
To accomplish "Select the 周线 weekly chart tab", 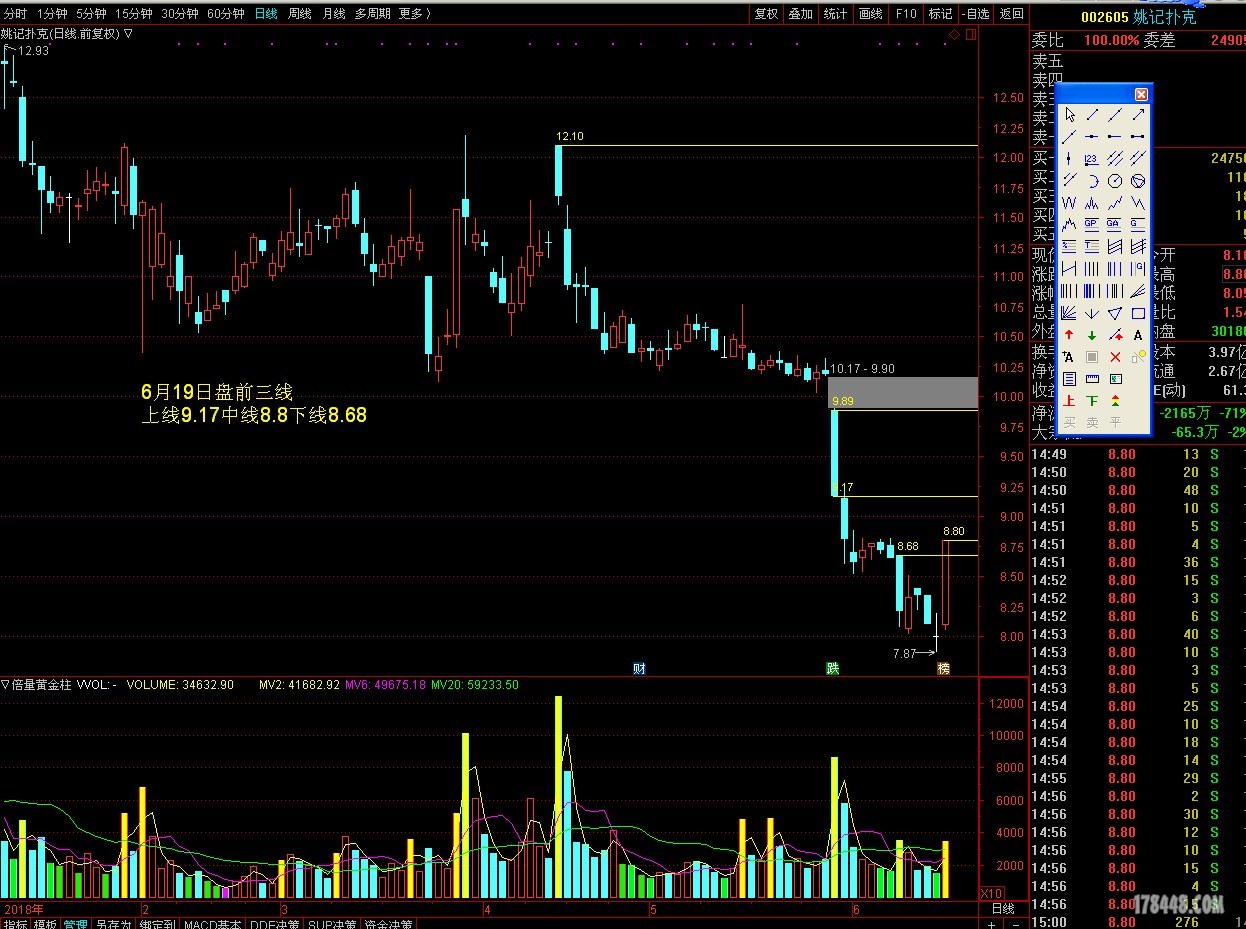I will [299, 14].
